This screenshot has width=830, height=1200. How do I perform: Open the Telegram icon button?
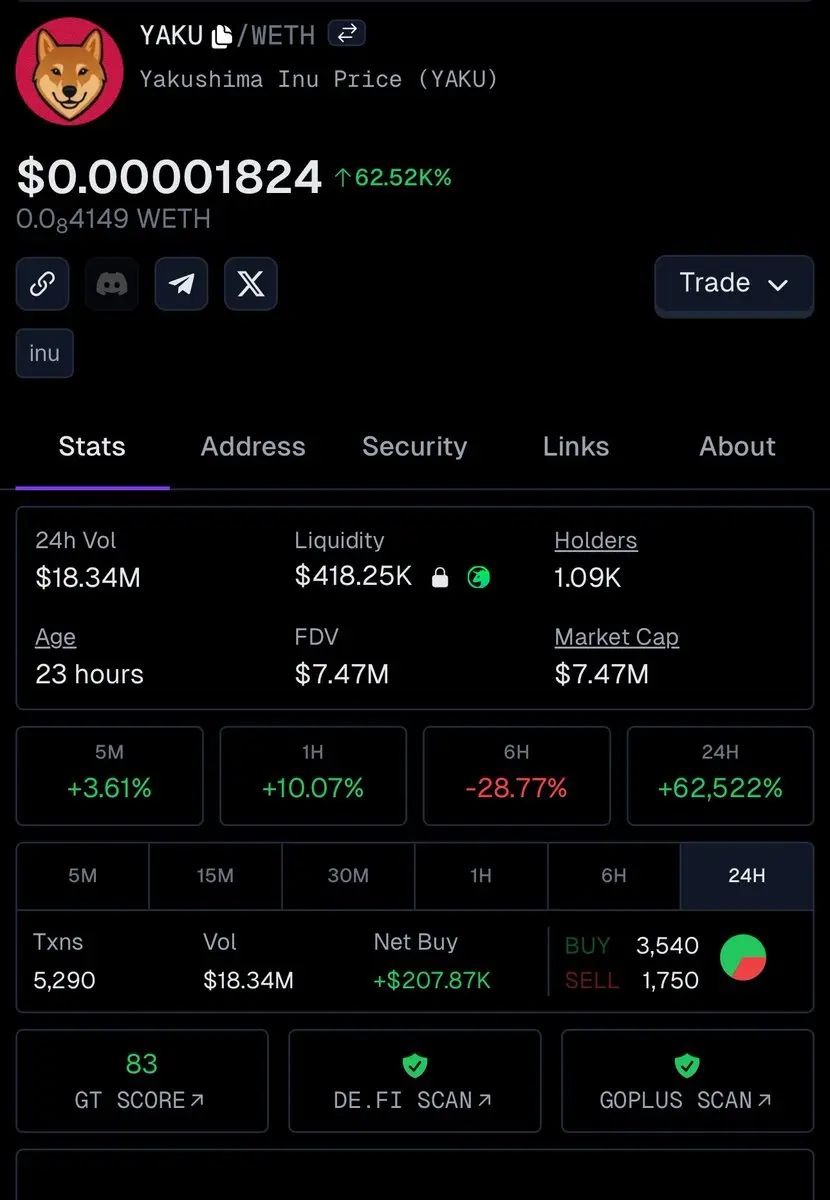pos(181,284)
